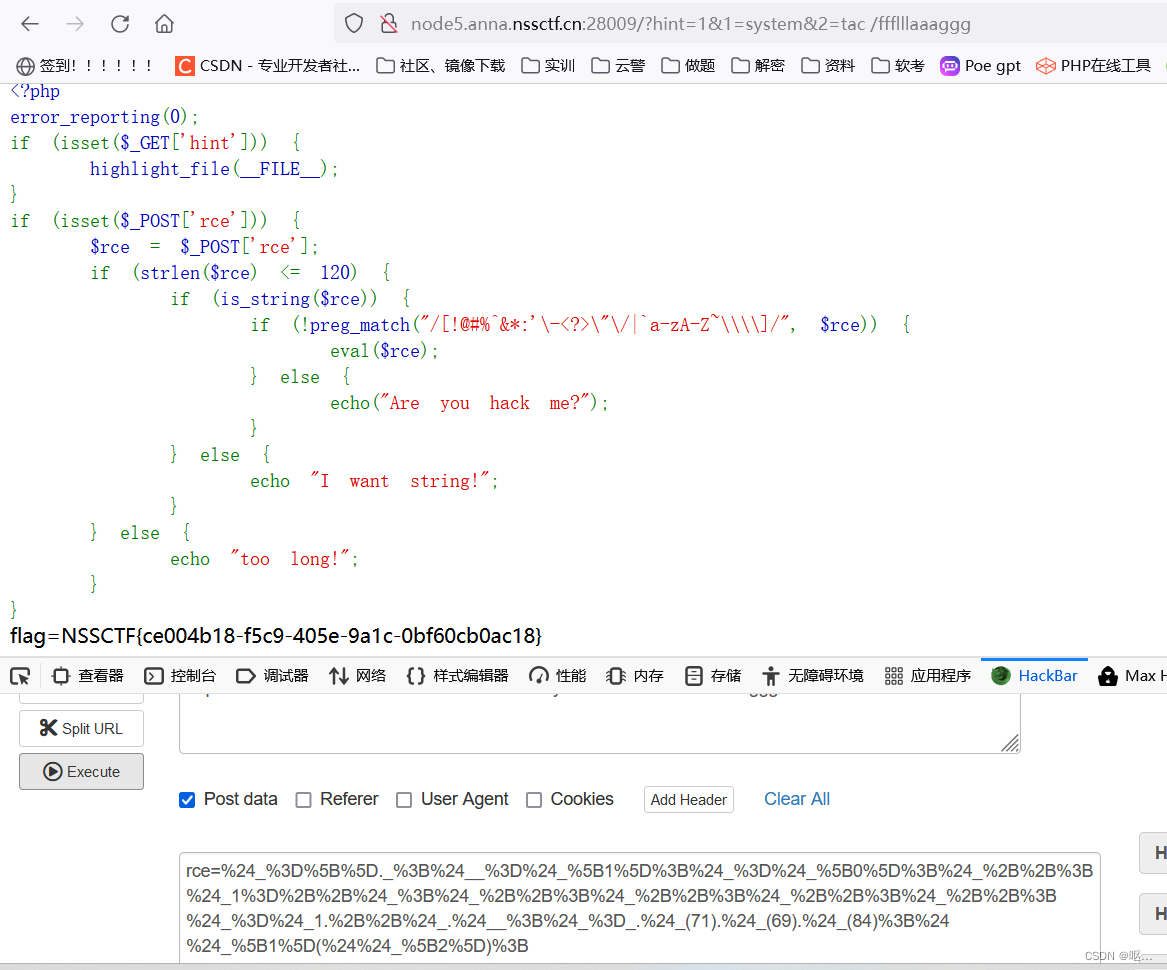The image size is (1167, 970).
Task: Click the preg_match filter code line
Action: tap(581, 325)
